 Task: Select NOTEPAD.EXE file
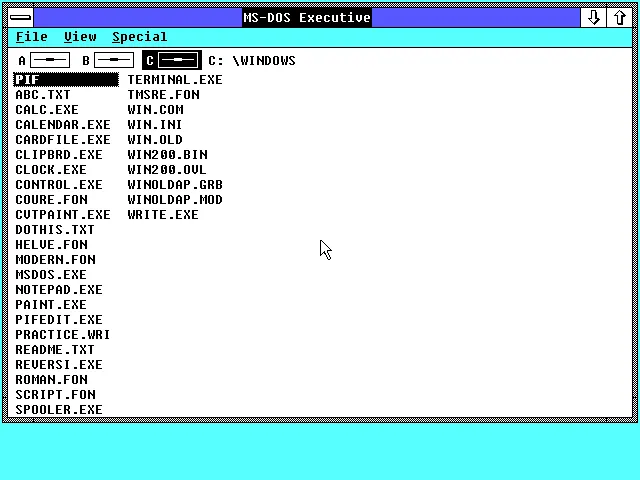tap(59, 290)
